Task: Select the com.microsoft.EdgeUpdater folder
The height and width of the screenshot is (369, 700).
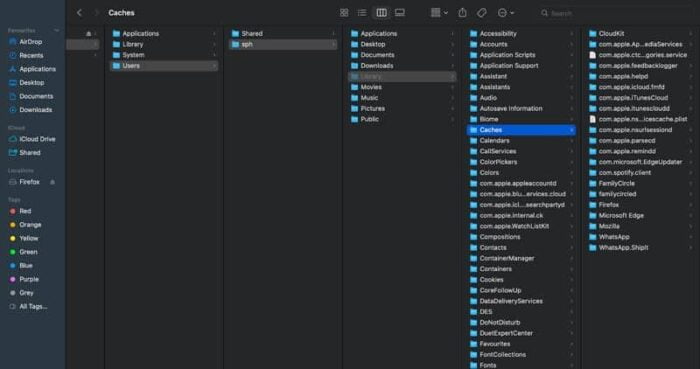Action: pos(641,162)
